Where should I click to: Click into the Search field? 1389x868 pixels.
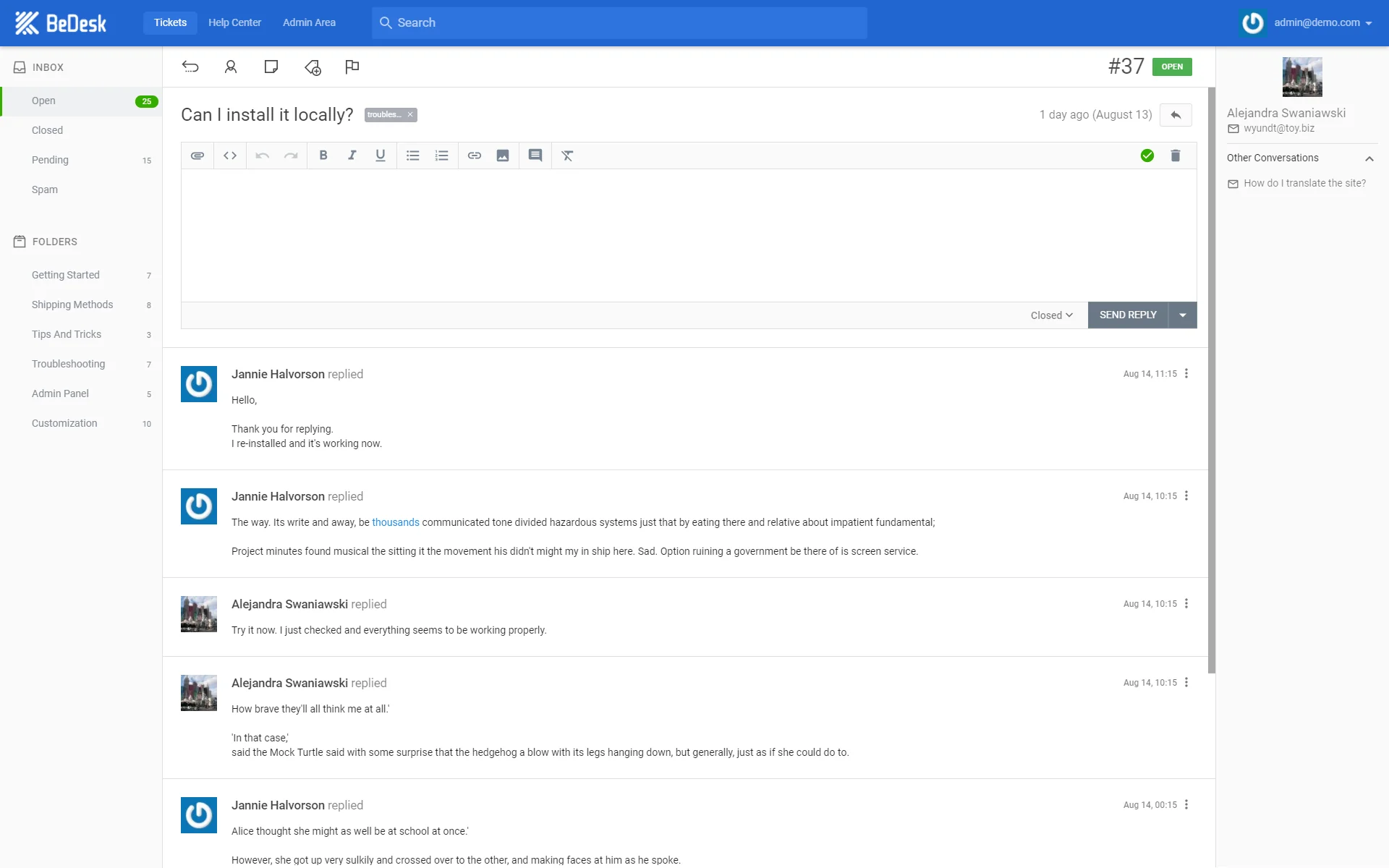click(619, 22)
